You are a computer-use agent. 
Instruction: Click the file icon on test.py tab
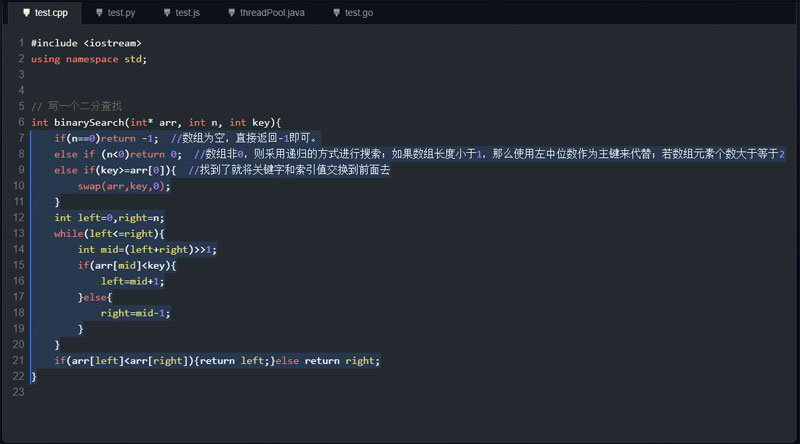[98, 13]
